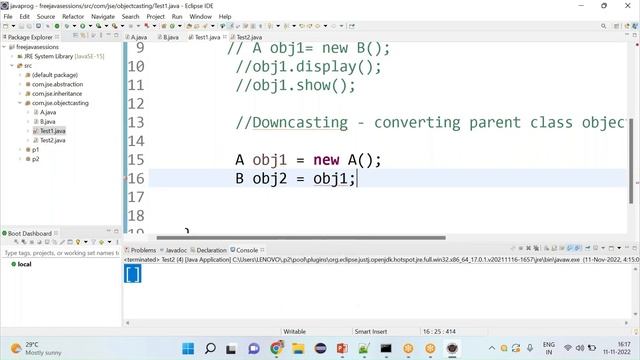Click the editor vertical scrollbar
Viewport: 640px width, 360px height.
(x=632, y=161)
